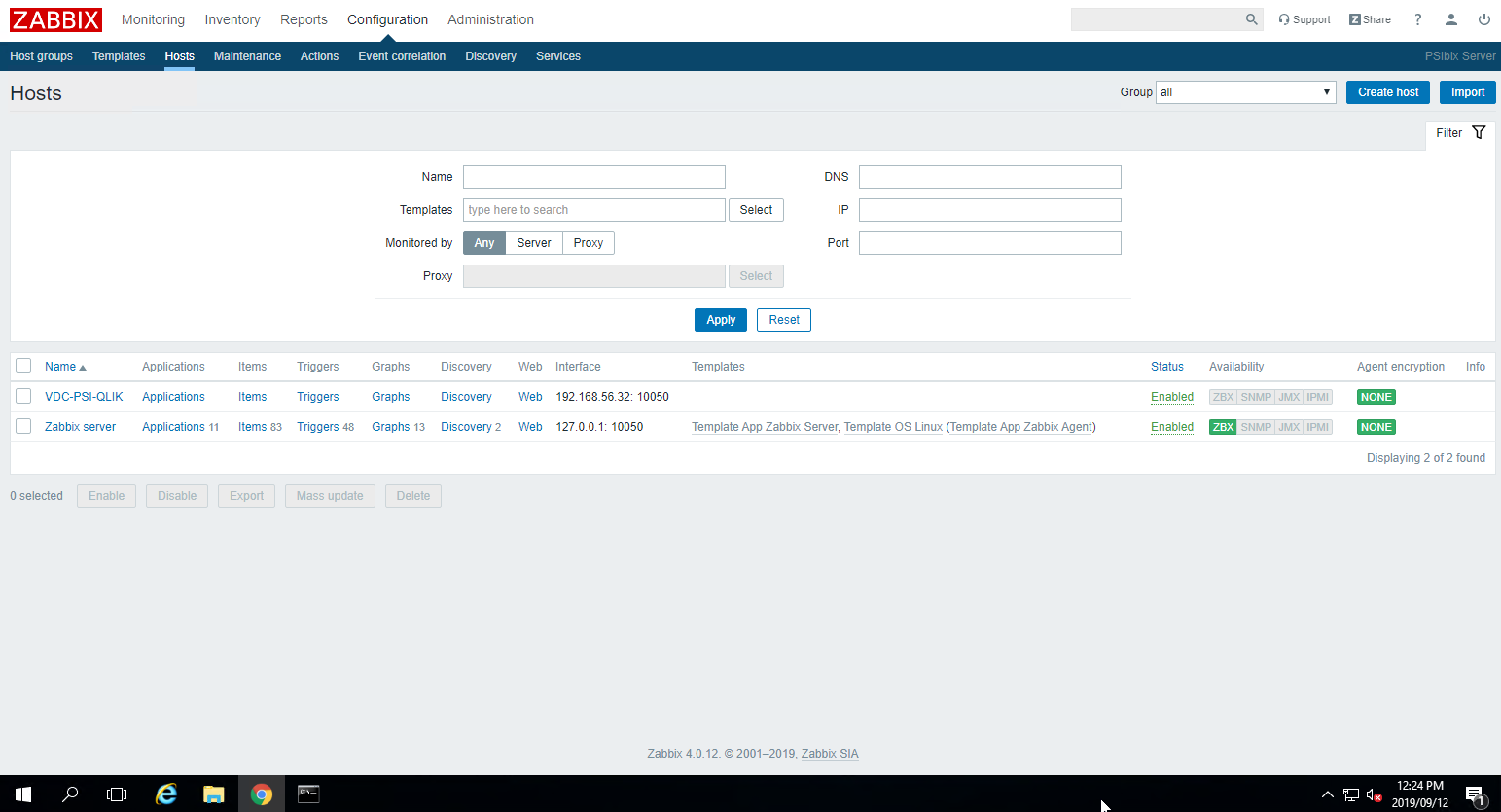Switch to Chrome on the taskbar
The width and height of the screenshot is (1501, 812).
pyautogui.click(x=262, y=794)
